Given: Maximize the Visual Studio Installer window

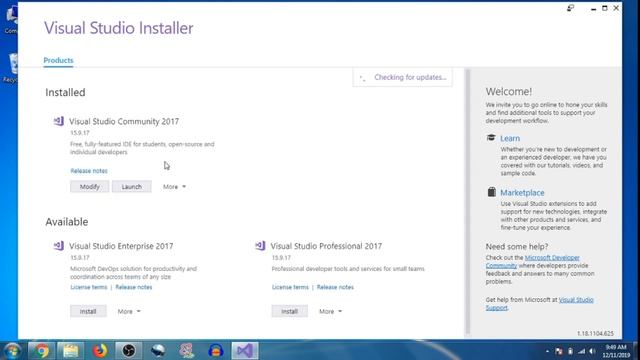Looking at the screenshot, I should 605,8.
